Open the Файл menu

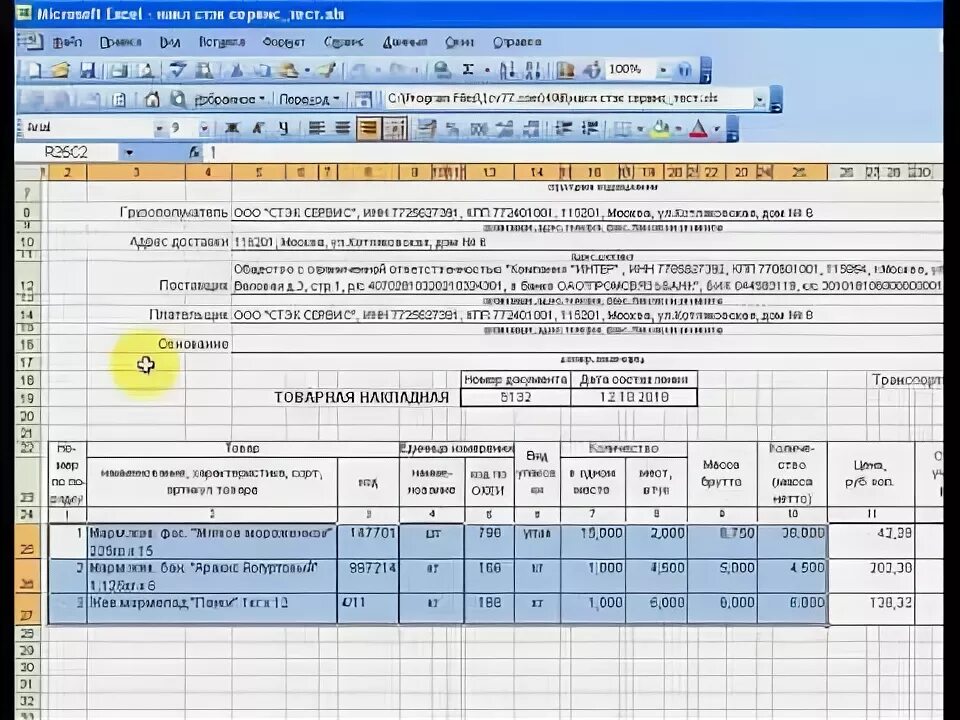67,42
